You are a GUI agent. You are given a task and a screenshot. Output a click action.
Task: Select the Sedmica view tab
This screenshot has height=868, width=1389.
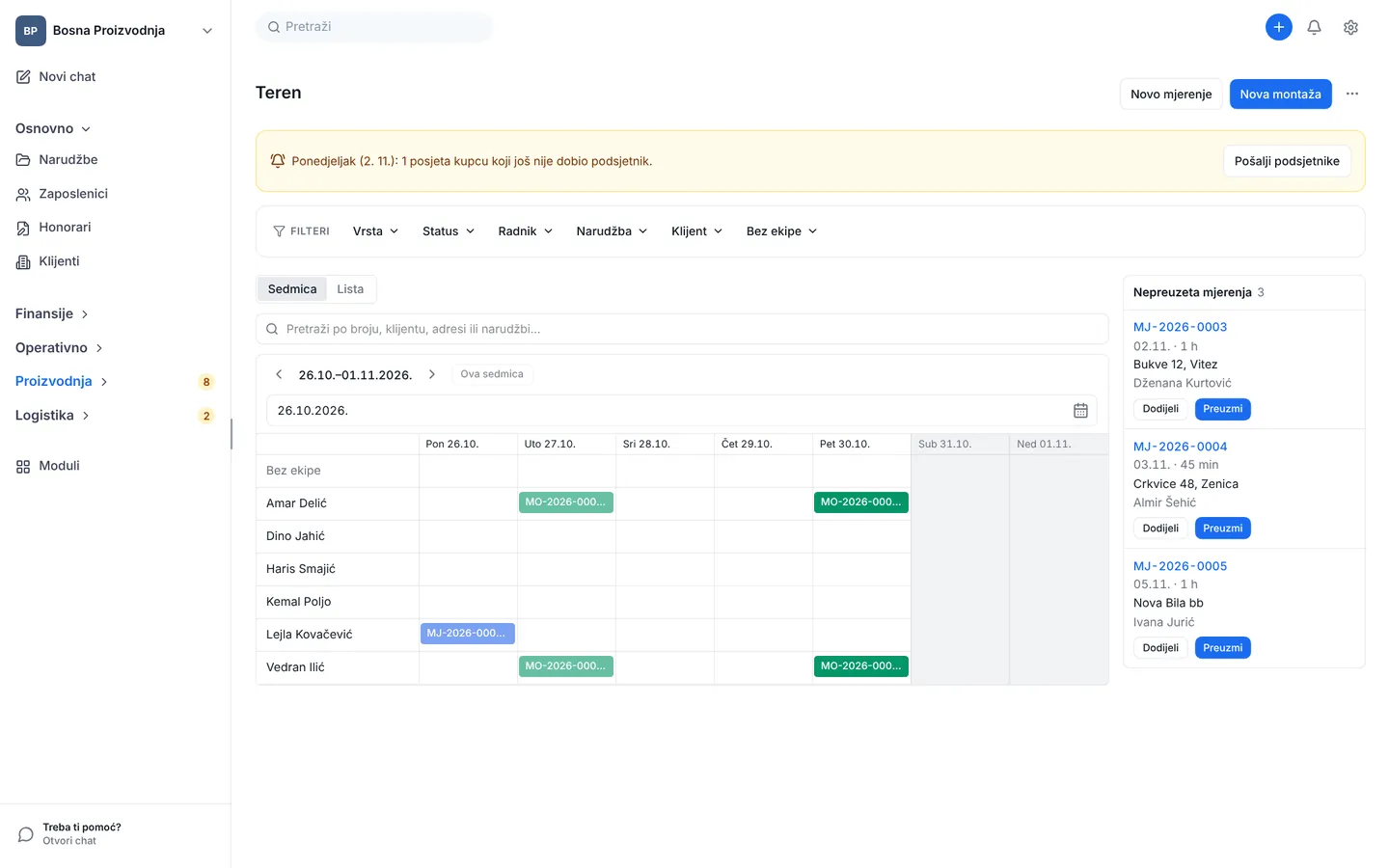click(292, 289)
